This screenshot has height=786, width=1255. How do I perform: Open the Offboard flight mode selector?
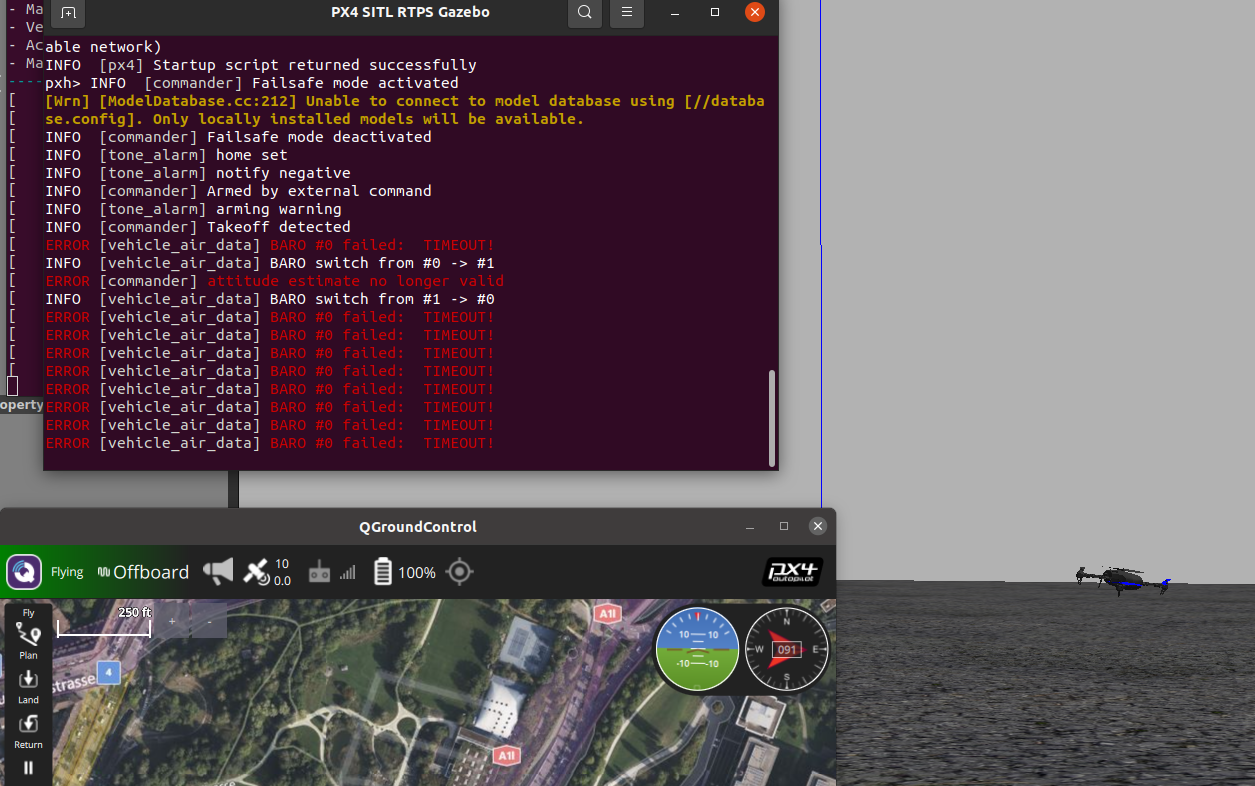click(x=143, y=572)
